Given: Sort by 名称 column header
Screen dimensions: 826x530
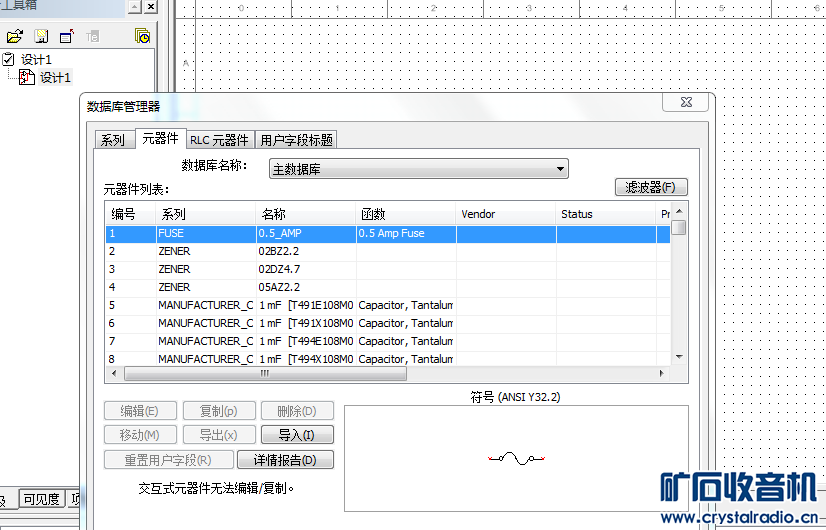Looking at the screenshot, I should click(x=306, y=214).
